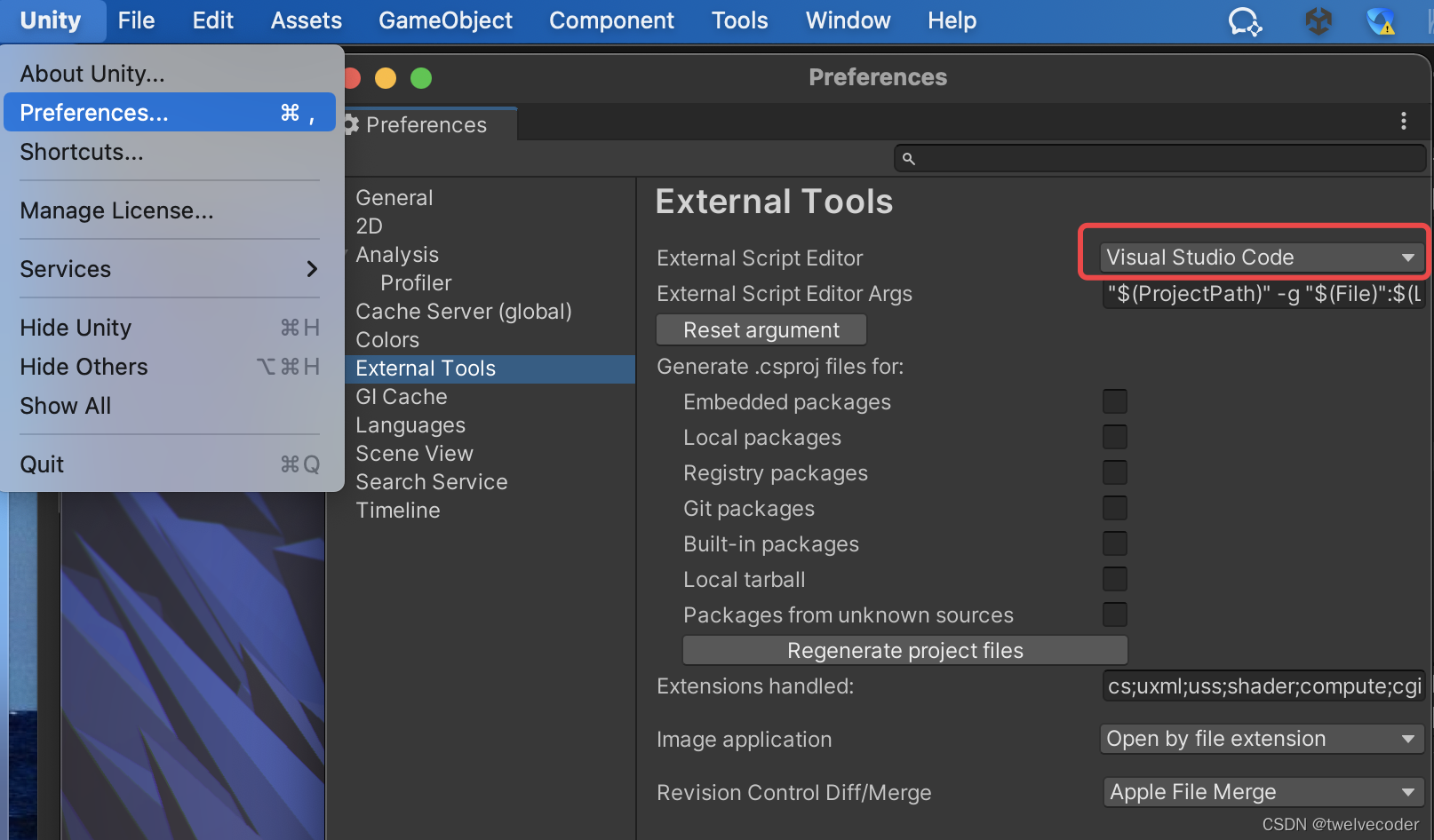Screen dimensions: 1434x840
Task: Open Image application dropdown
Action: [1262, 739]
